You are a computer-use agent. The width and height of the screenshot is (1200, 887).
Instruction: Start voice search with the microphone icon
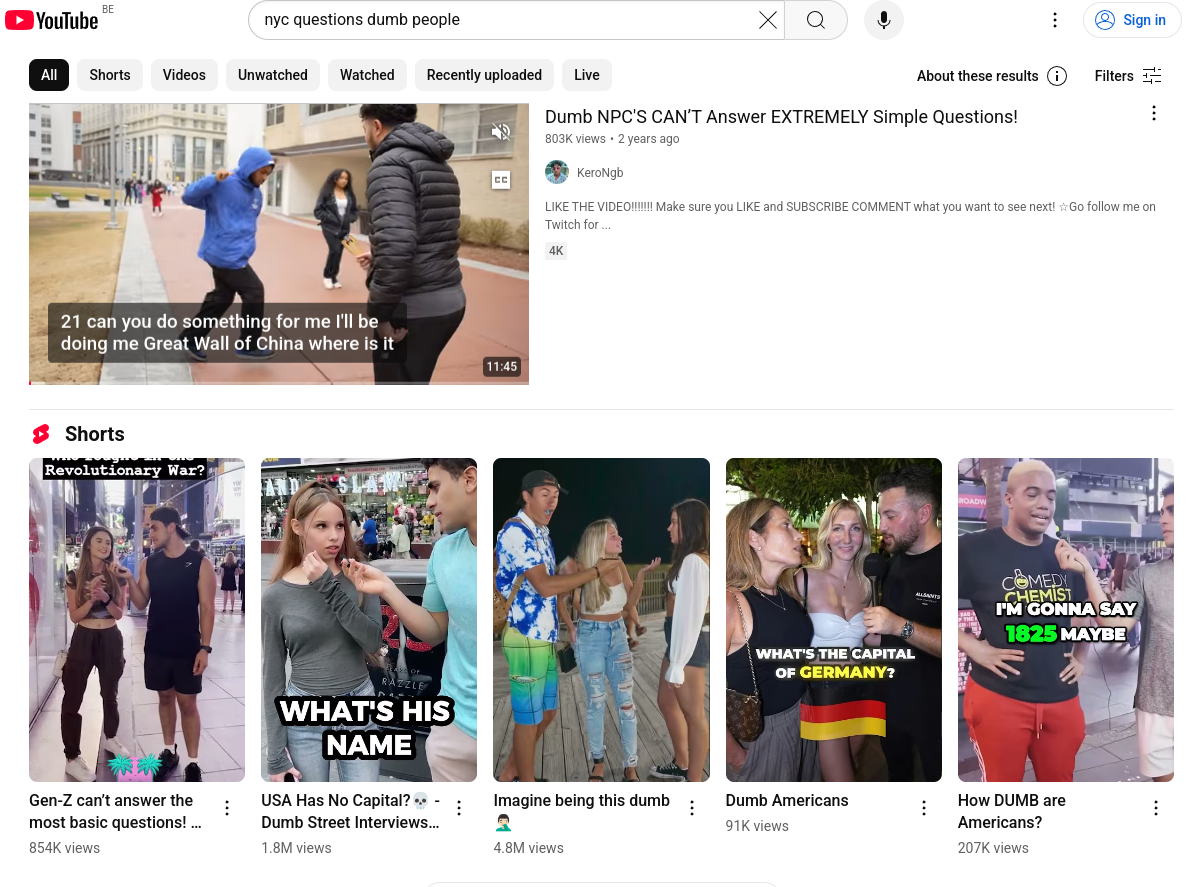click(x=884, y=20)
